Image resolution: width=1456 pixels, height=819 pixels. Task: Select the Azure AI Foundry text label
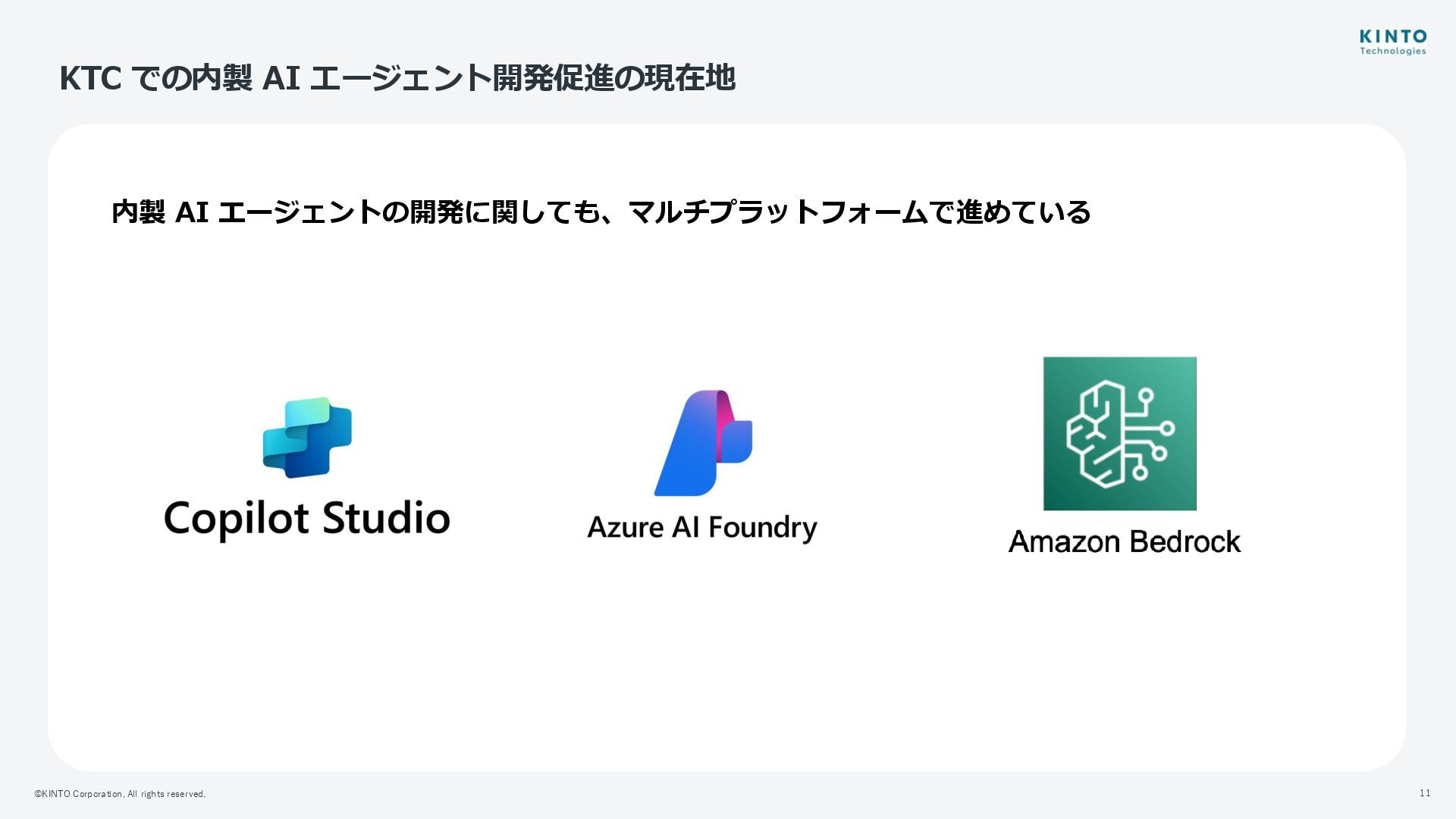[702, 528]
